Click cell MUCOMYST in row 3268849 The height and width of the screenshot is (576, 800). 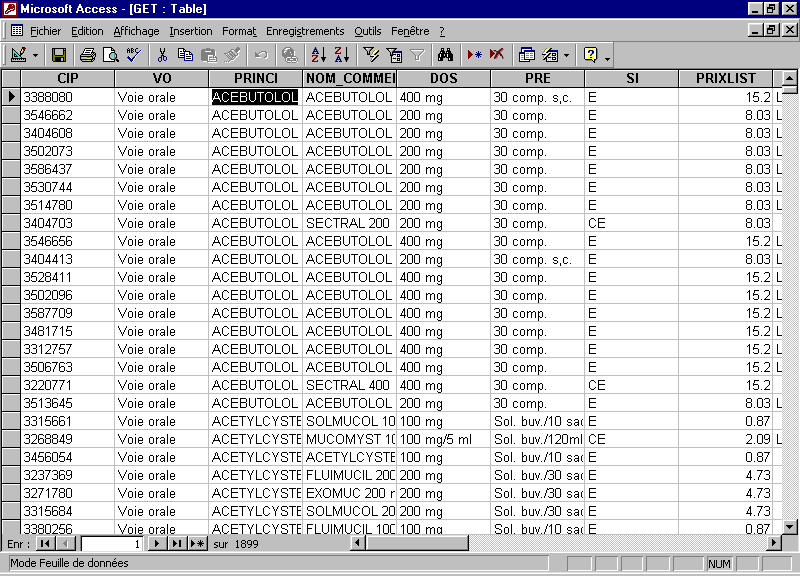pyautogui.click(x=349, y=439)
